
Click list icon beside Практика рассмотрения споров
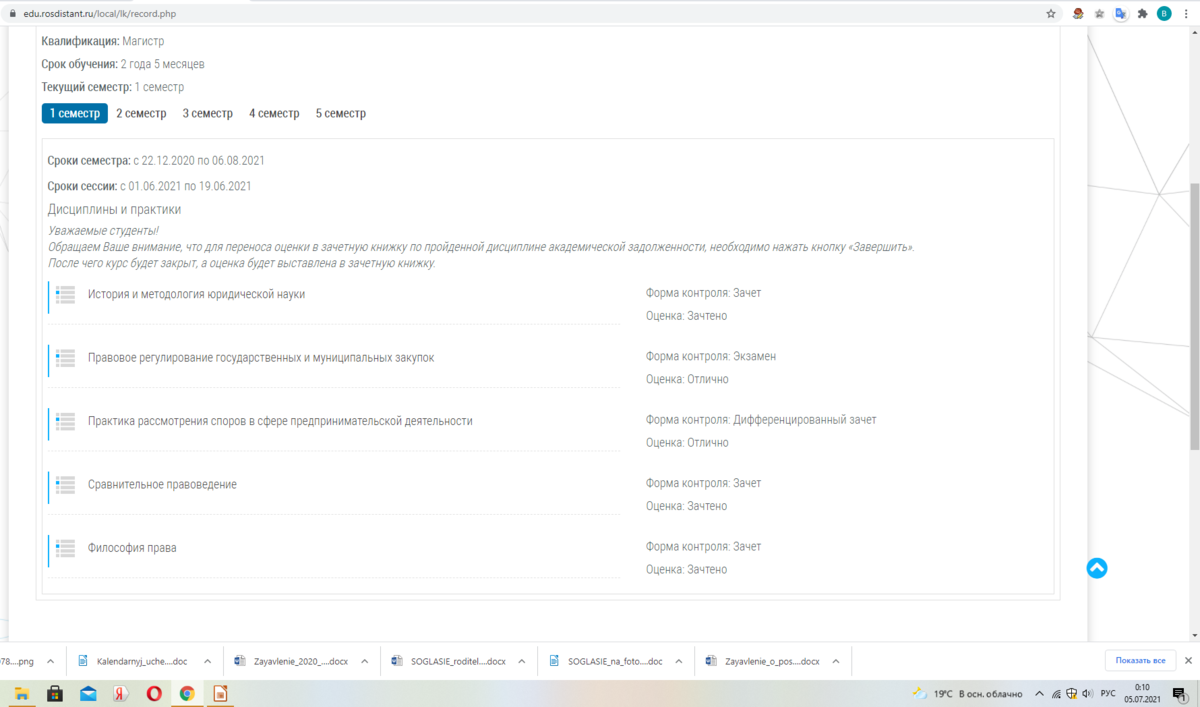tap(66, 422)
